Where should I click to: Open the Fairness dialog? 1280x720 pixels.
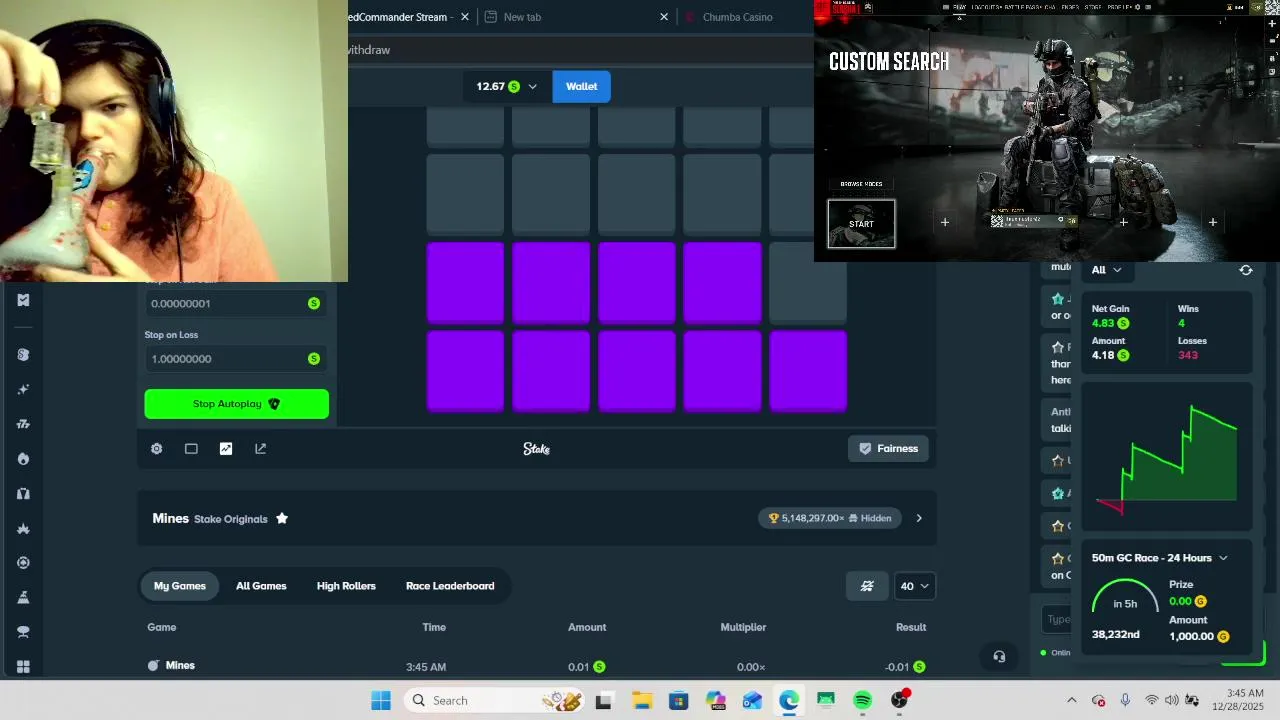click(888, 449)
